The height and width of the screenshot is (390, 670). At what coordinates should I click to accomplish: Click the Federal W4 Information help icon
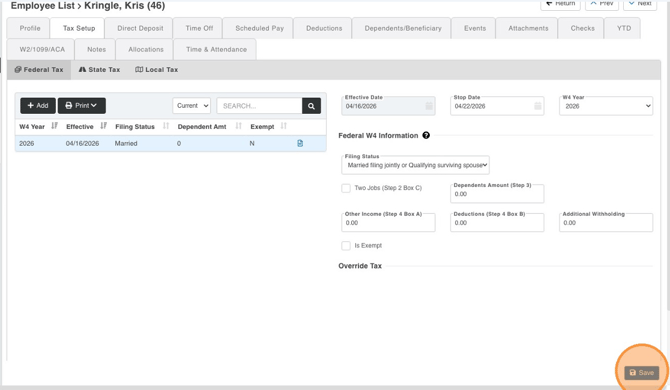point(426,135)
